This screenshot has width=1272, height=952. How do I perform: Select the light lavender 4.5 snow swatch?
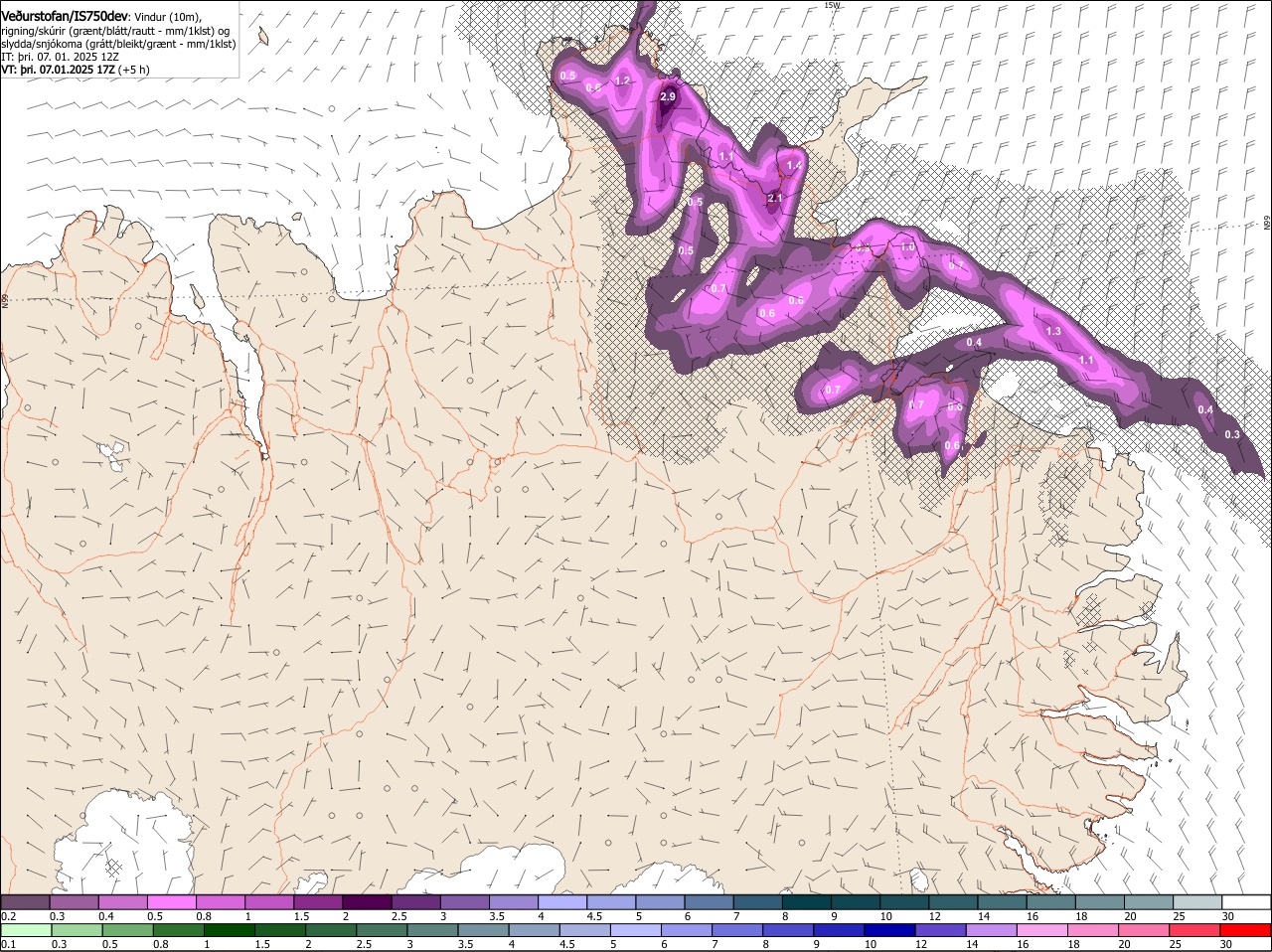coord(612,902)
